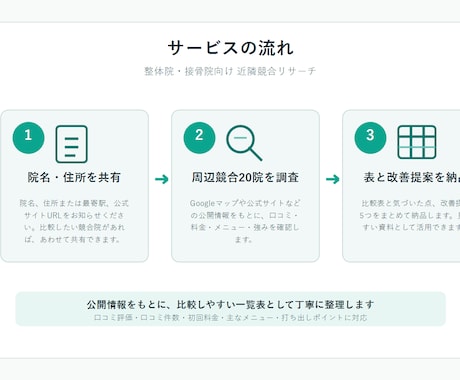The width and height of the screenshot is (460, 380).
Task: Click banner text 公開情報をもとに、比較しやすい一覧表
Action: tap(230, 305)
